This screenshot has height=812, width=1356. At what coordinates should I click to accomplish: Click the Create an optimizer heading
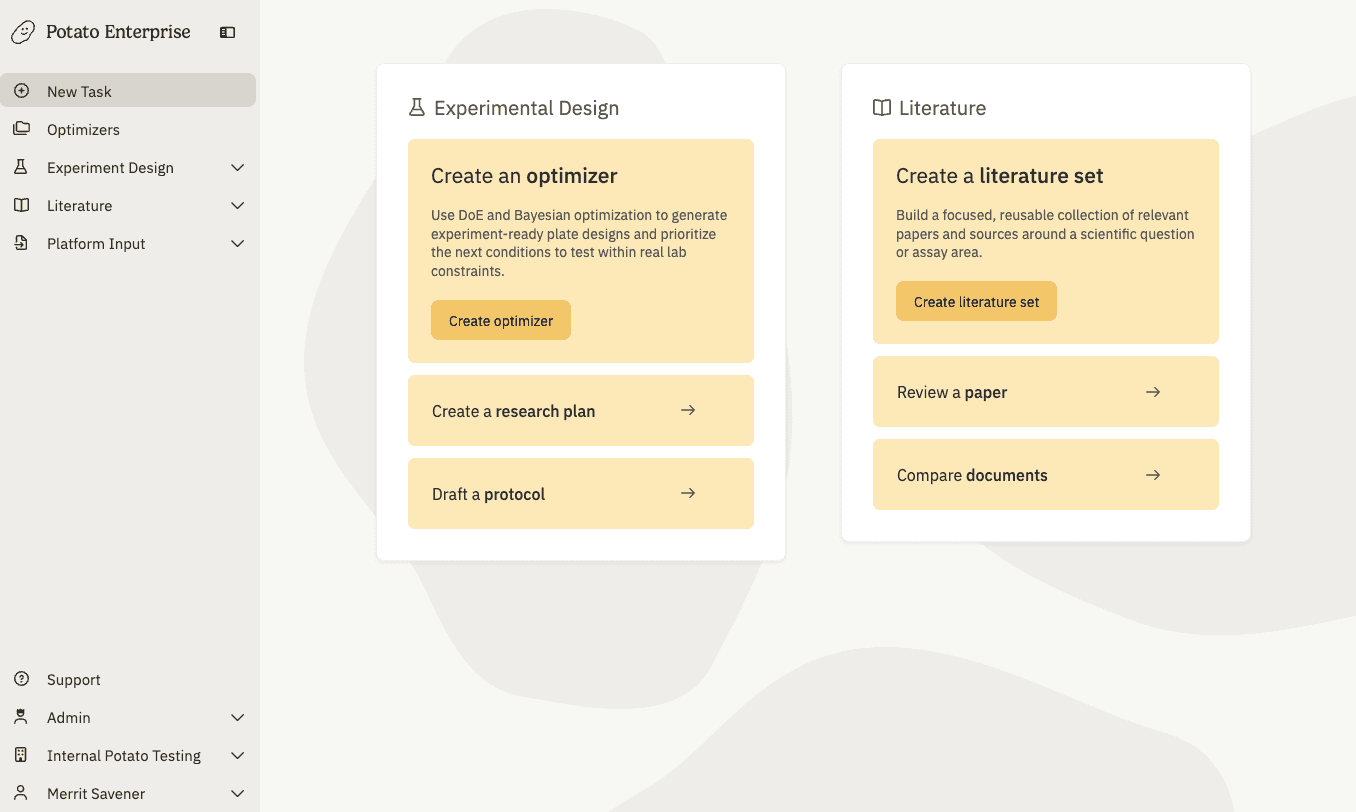[524, 176]
